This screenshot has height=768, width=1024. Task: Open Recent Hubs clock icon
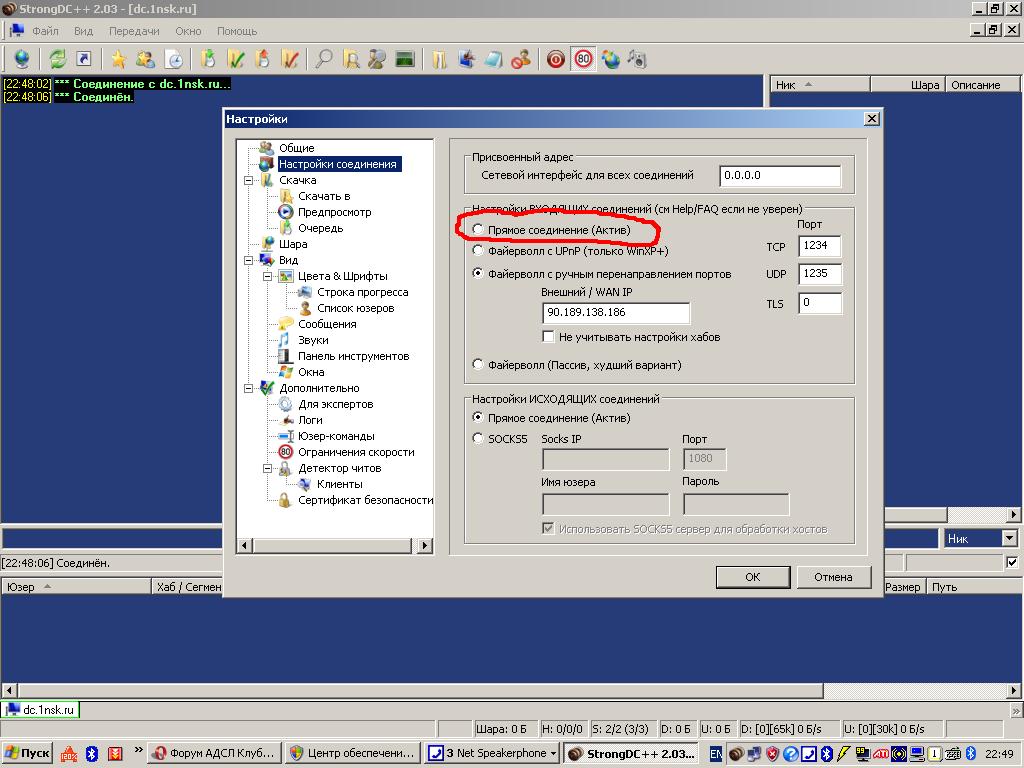[x=174, y=59]
